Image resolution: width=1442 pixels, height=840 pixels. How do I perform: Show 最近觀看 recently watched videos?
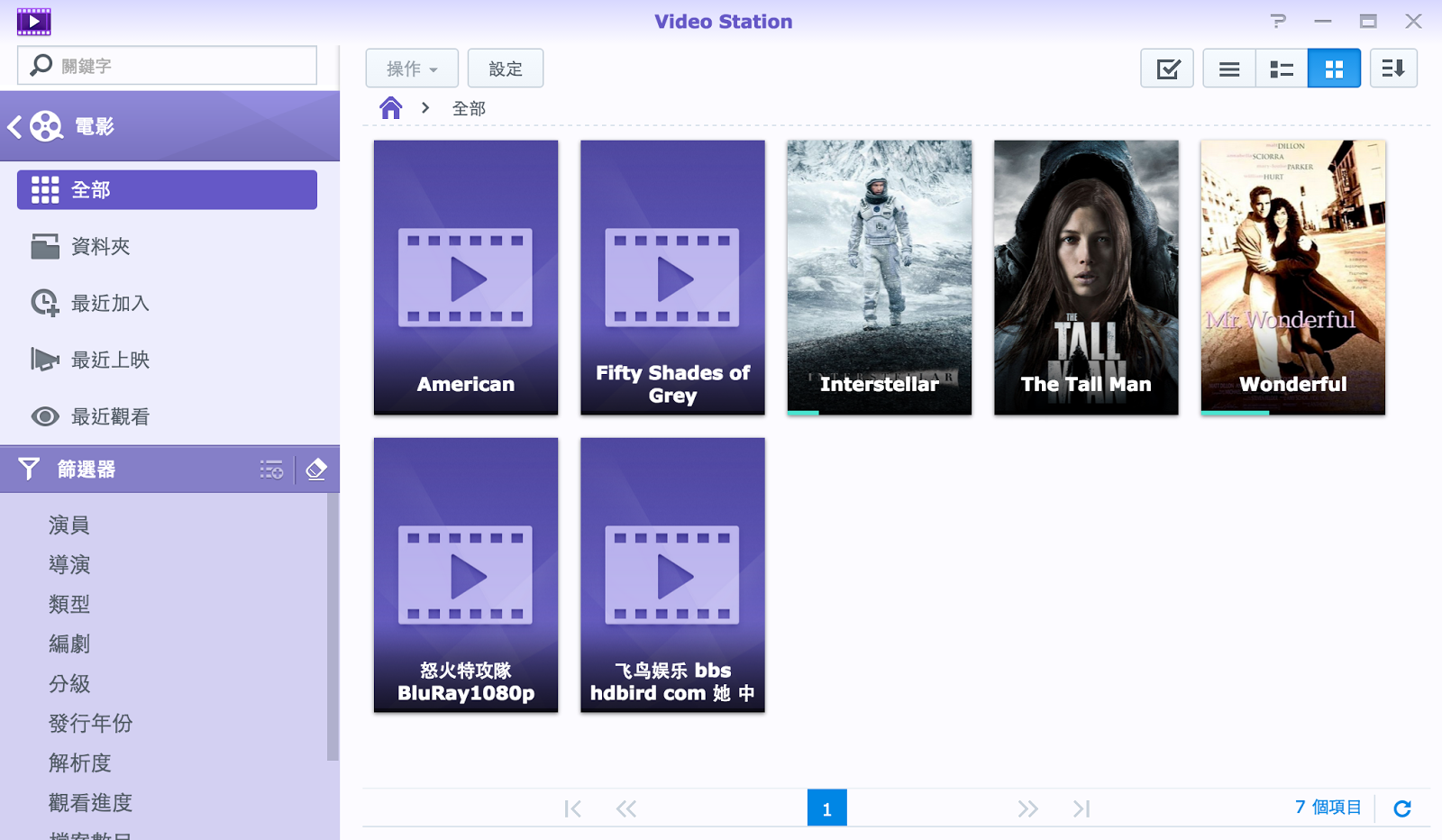tap(167, 416)
